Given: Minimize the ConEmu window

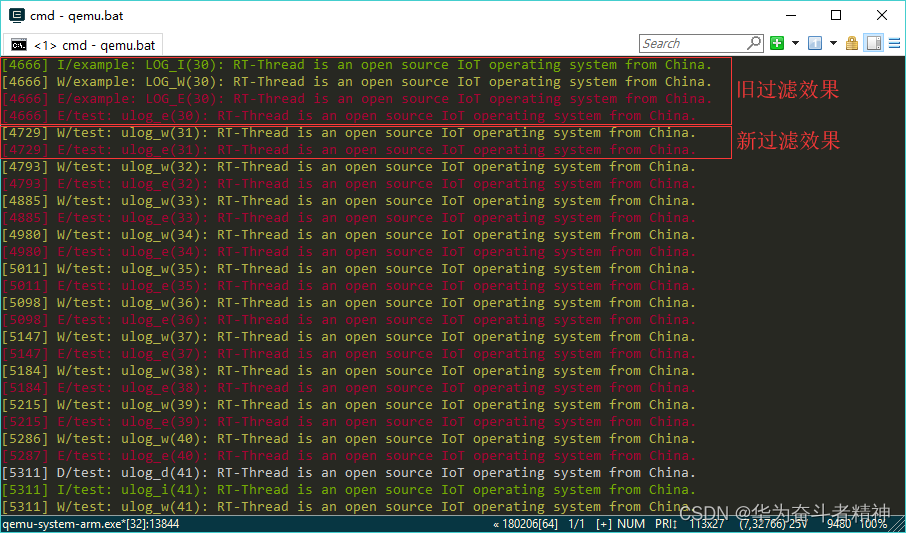Looking at the screenshot, I should pyautogui.click(x=789, y=16).
